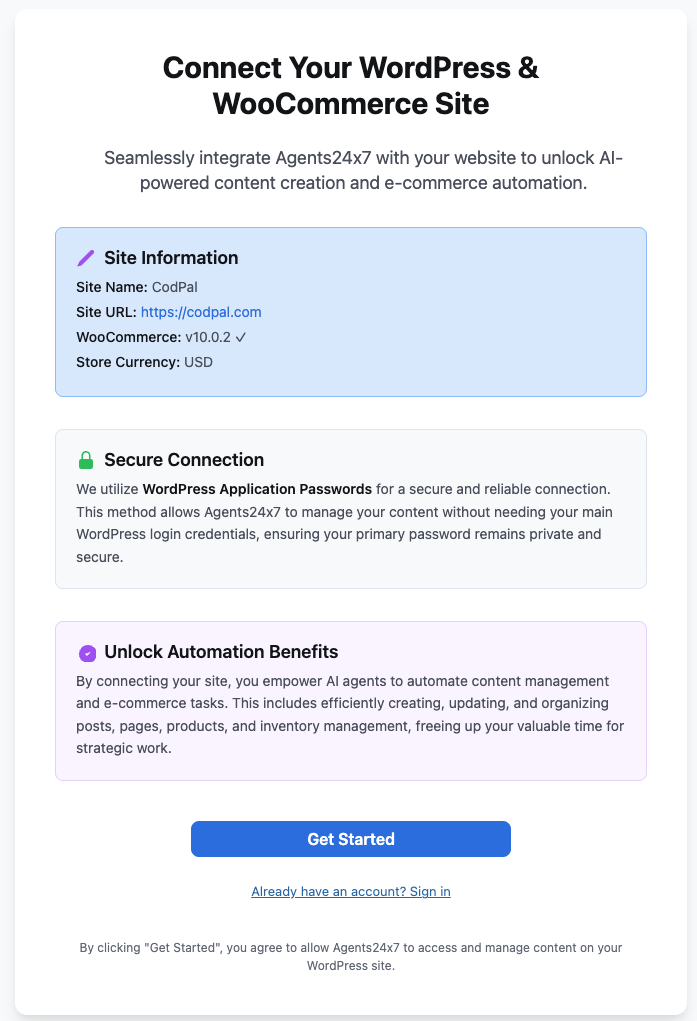The height and width of the screenshot is (1021, 697).
Task: Click the Site Name value CodPal
Action: click(175, 287)
